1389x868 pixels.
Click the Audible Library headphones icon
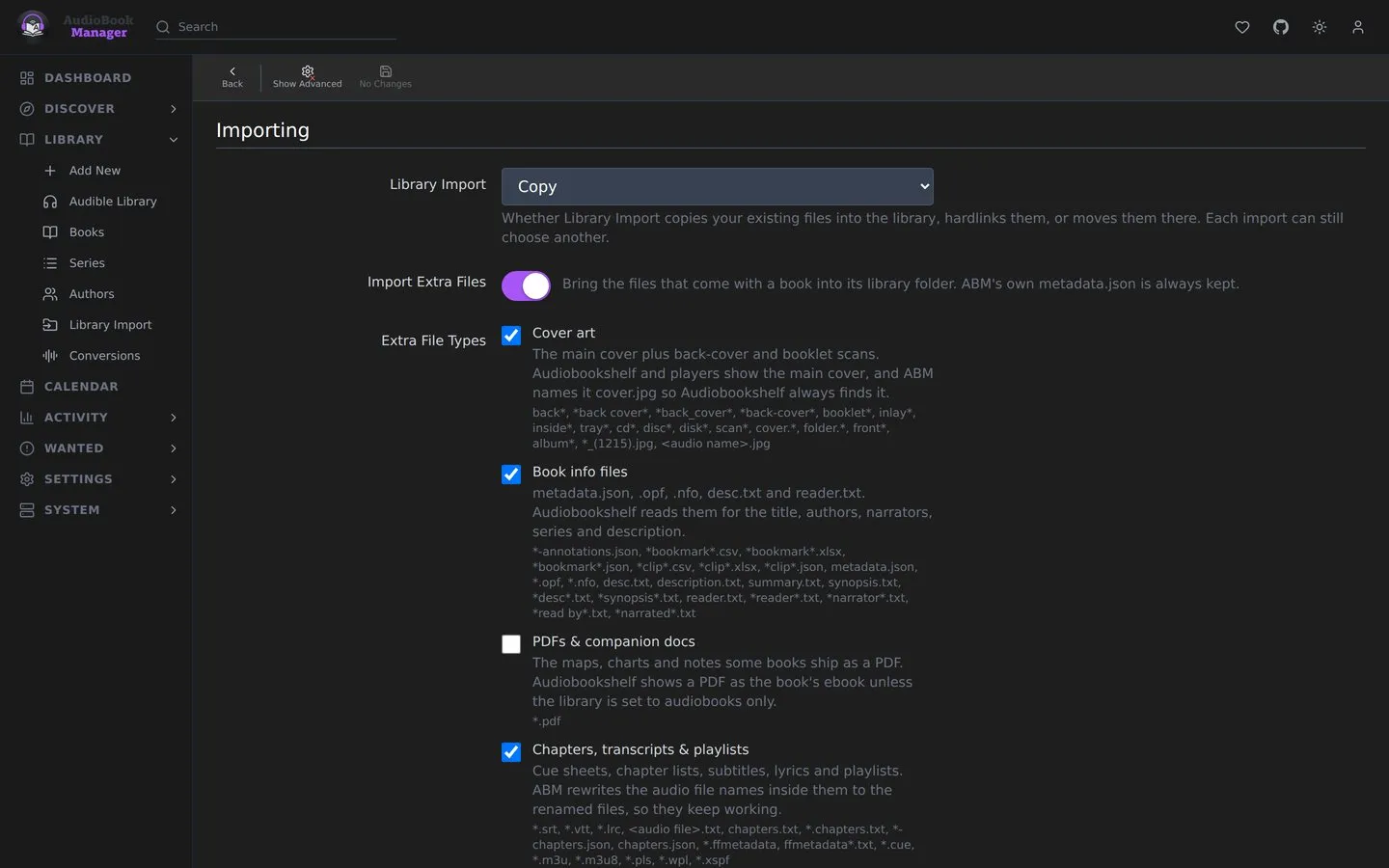[x=50, y=202]
